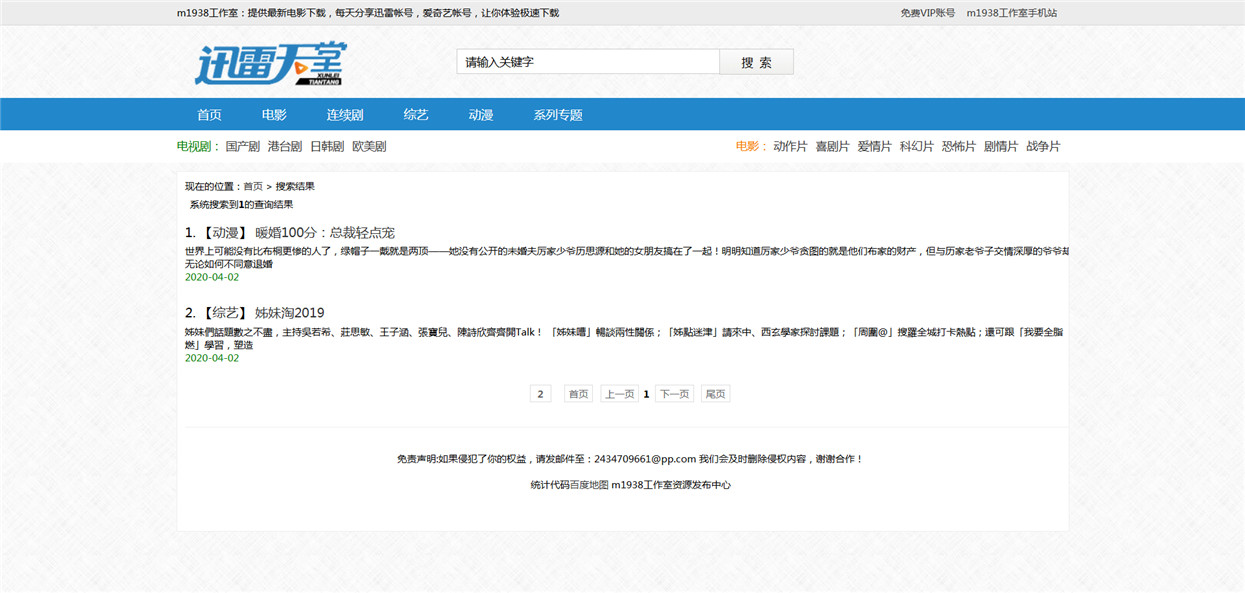Browse 剧情片 movie category
Image resolution: width=1245 pixels, height=593 pixels.
tap(1000, 146)
